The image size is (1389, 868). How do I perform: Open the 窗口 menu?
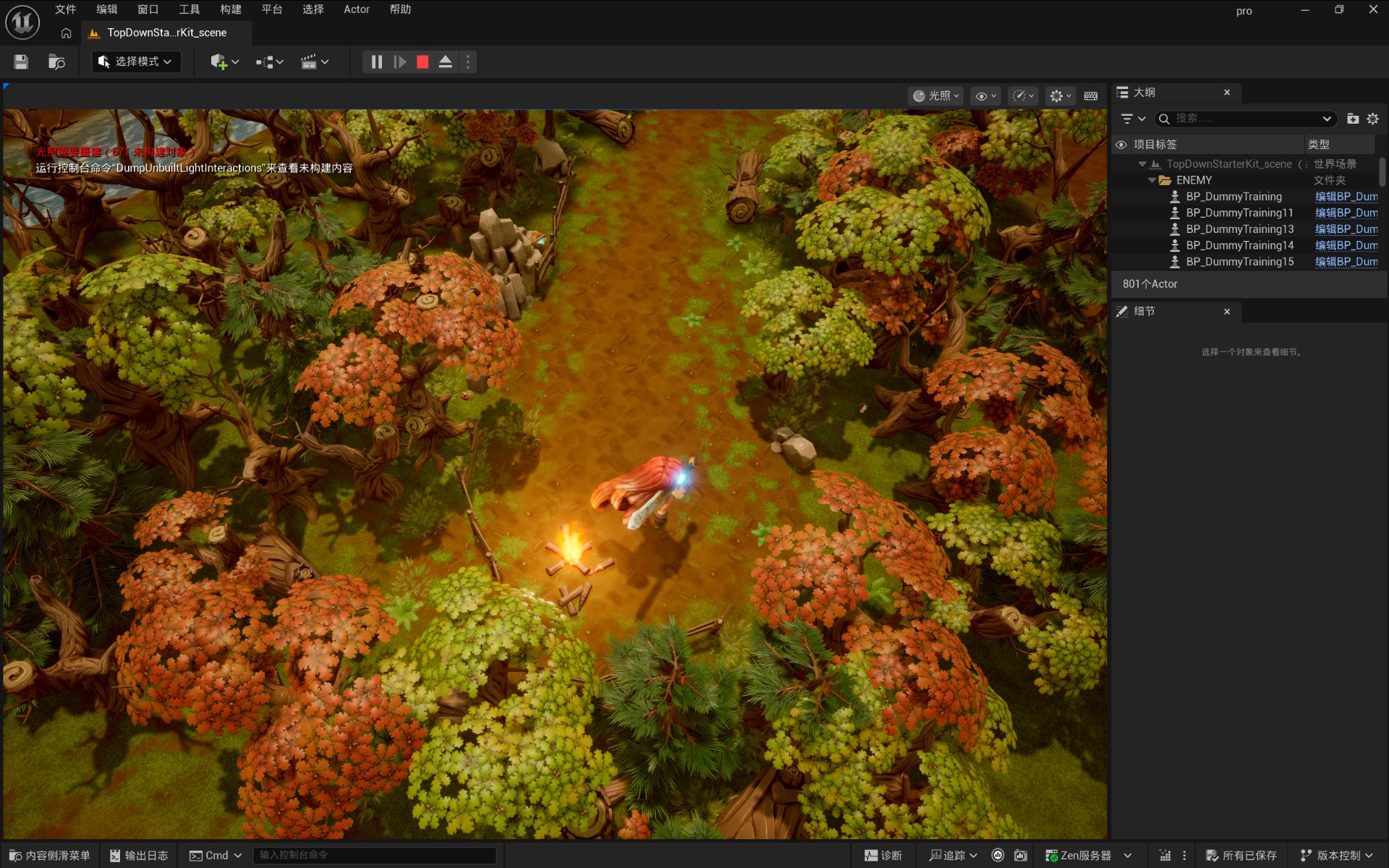[x=148, y=9]
